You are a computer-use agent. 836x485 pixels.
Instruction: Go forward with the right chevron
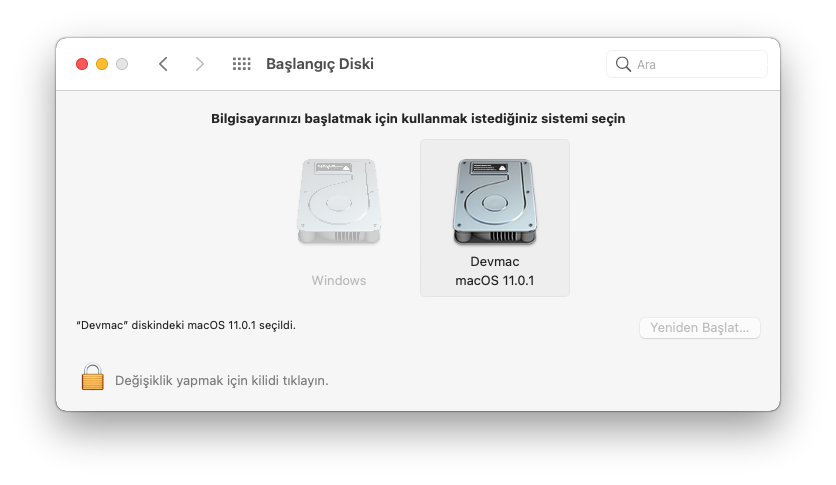coord(199,64)
